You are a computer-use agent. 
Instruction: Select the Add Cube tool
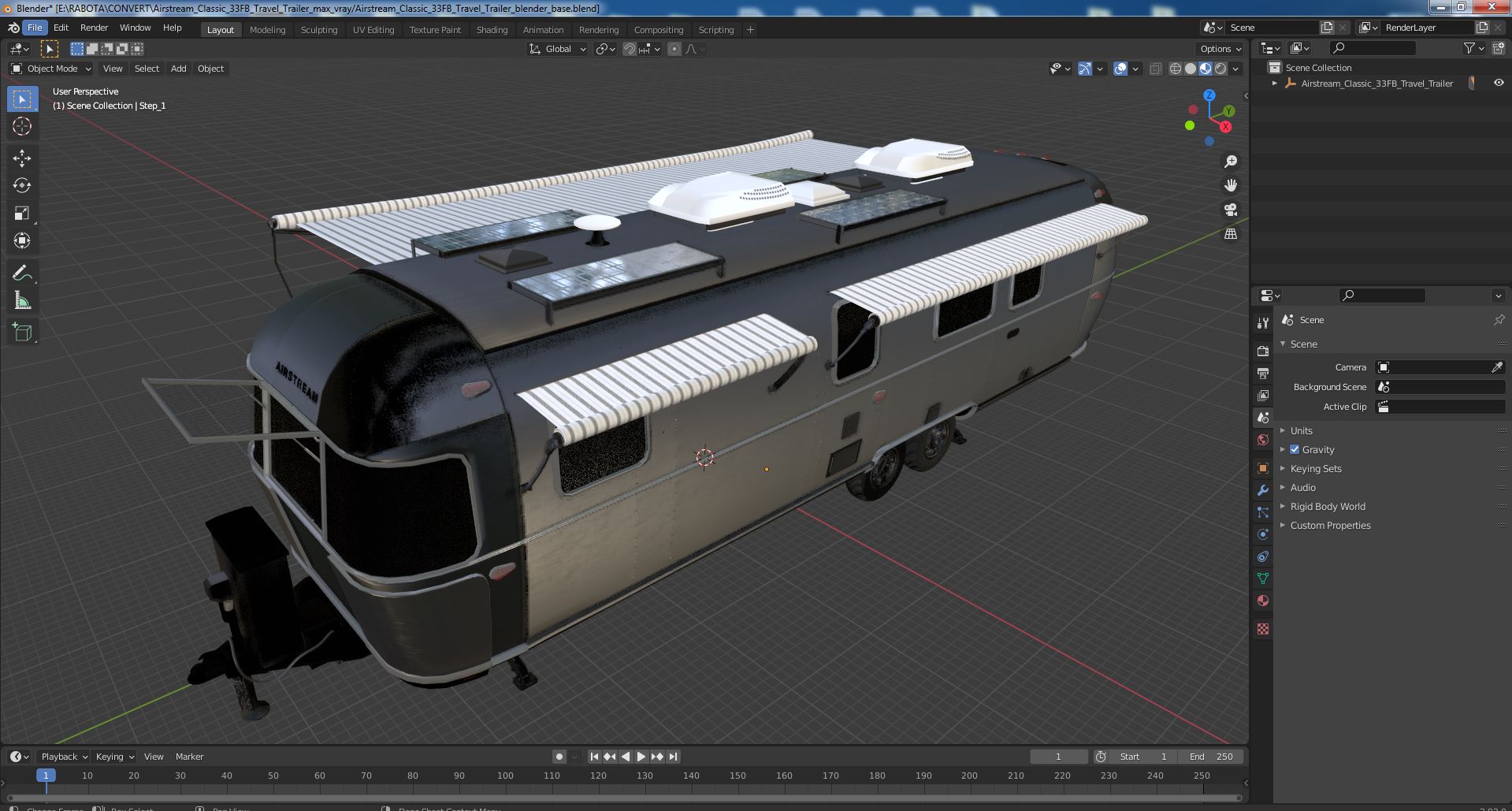tap(22, 333)
